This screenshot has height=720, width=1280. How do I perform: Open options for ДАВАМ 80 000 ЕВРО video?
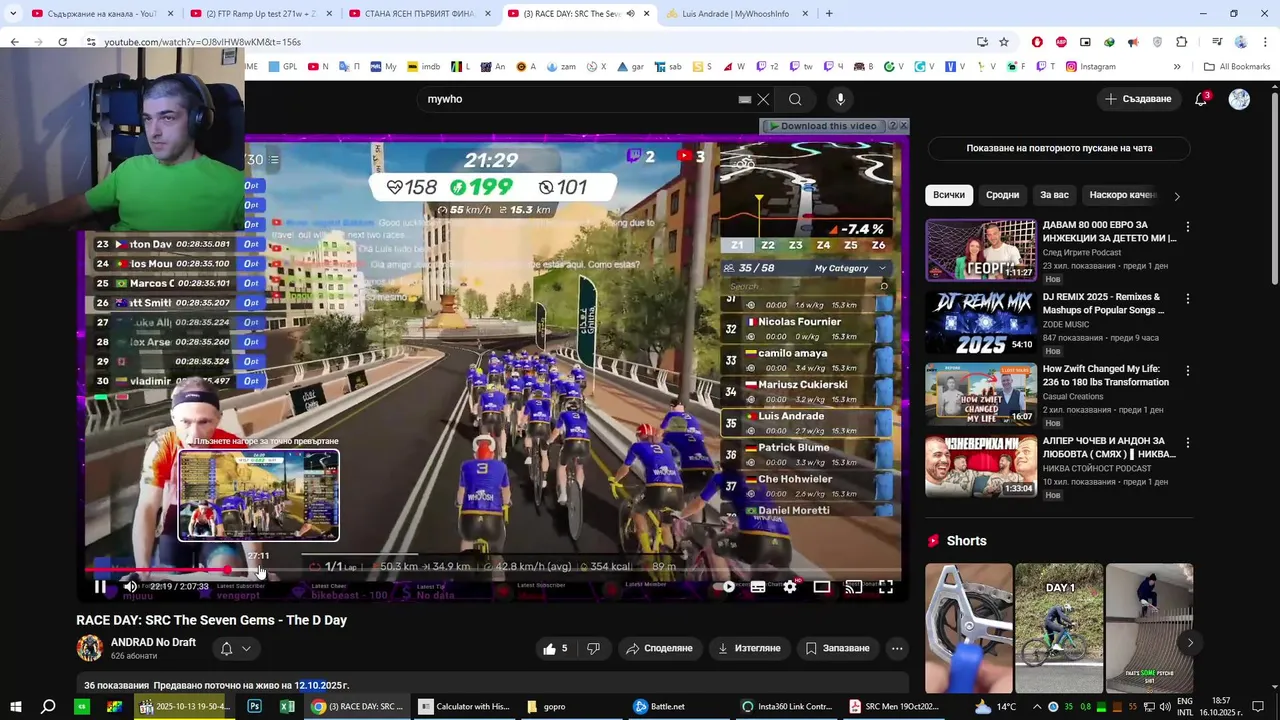pyautogui.click(x=1188, y=227)
